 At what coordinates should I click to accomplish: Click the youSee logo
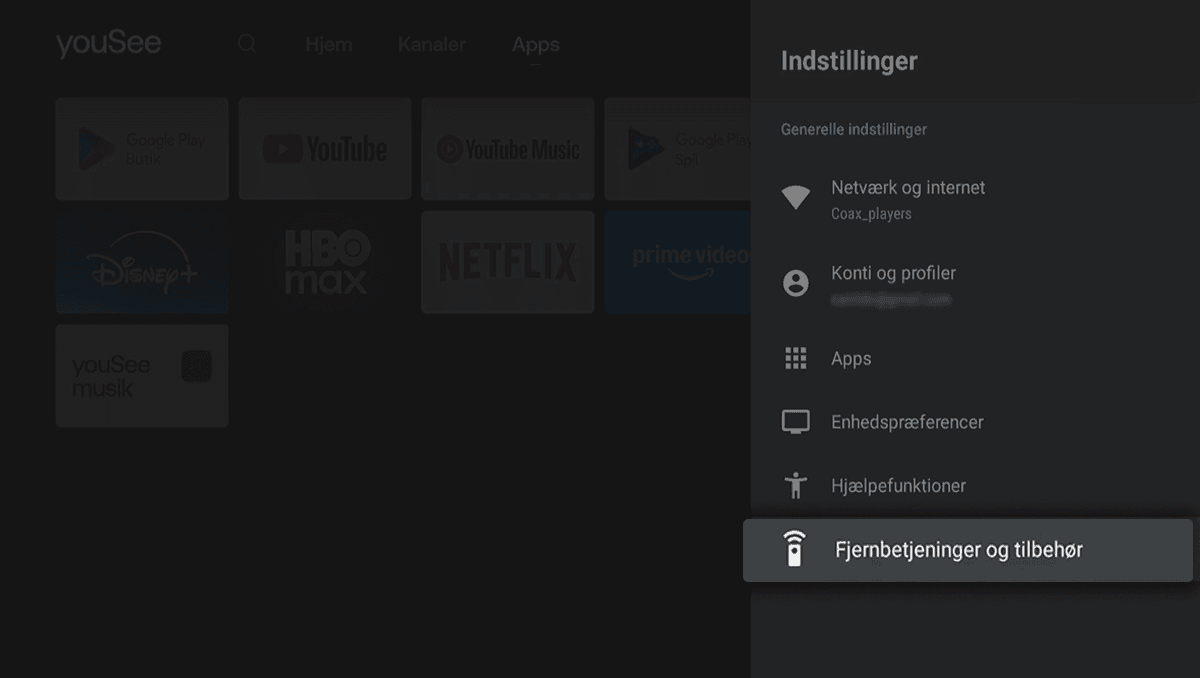[x=108, y=44]
